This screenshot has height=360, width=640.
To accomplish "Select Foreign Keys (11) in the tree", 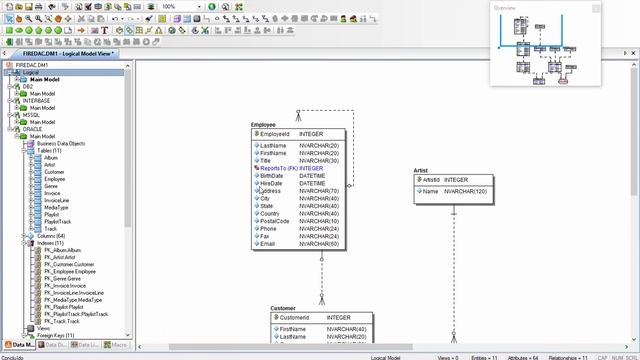I will click(56, 335).
